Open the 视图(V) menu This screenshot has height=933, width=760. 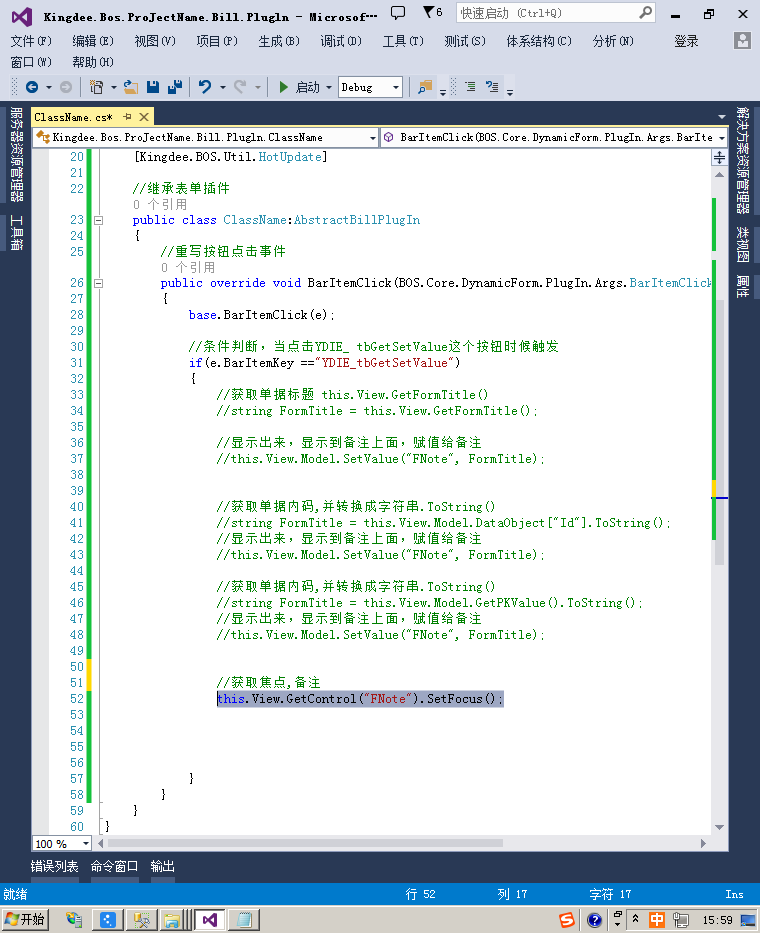pyautogui.click(x=155, y=41)
